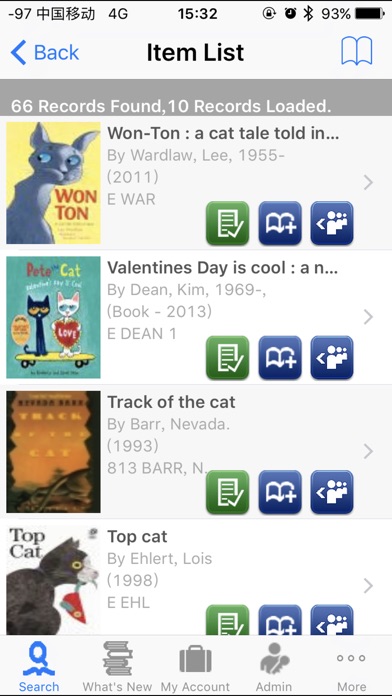Open details chevron for Valentines Day is cool
392x696 pixels.
pyautogui.click(x=368, y=317)
